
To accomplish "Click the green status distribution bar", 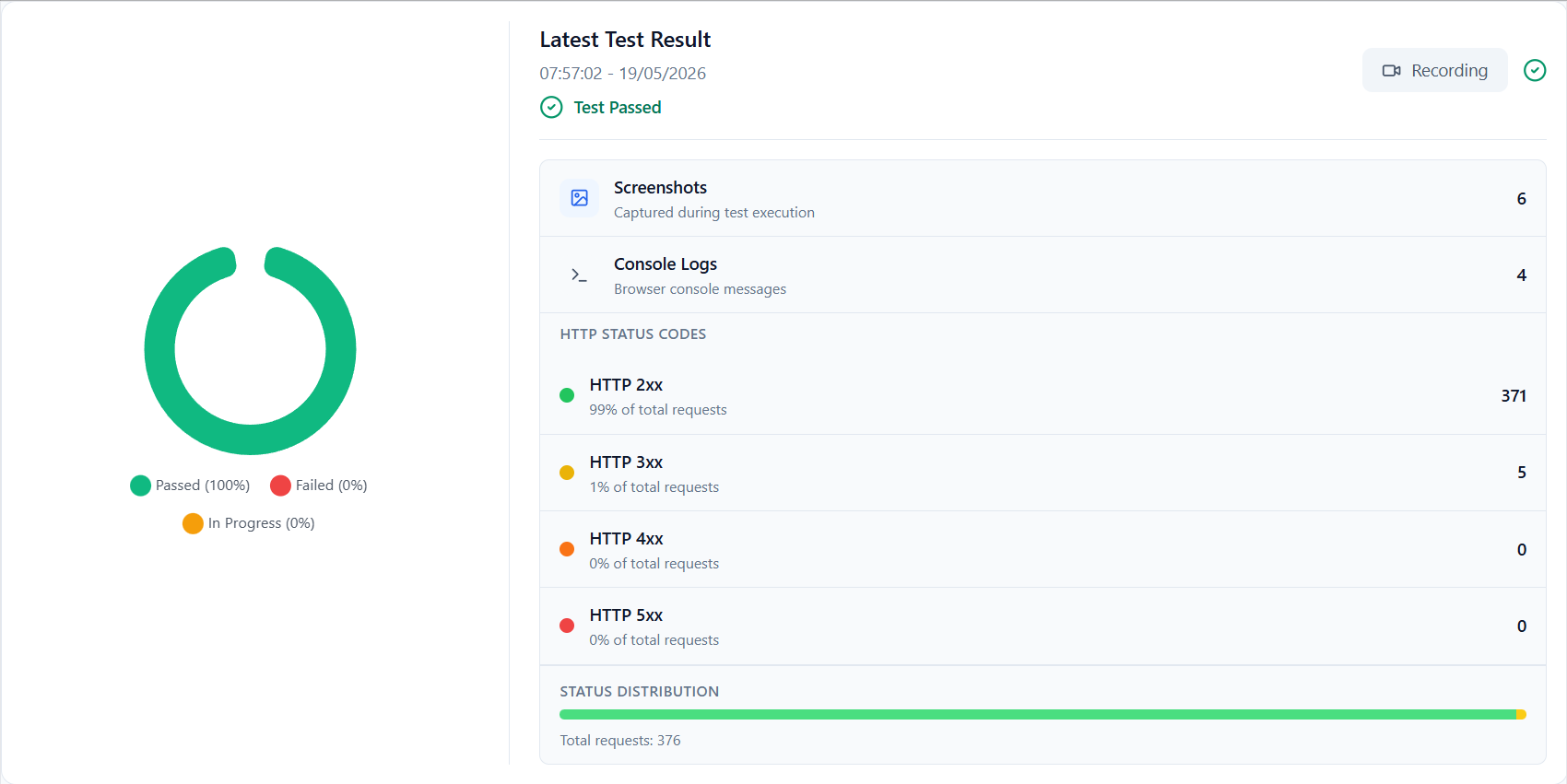I will tap(1038, 715).
